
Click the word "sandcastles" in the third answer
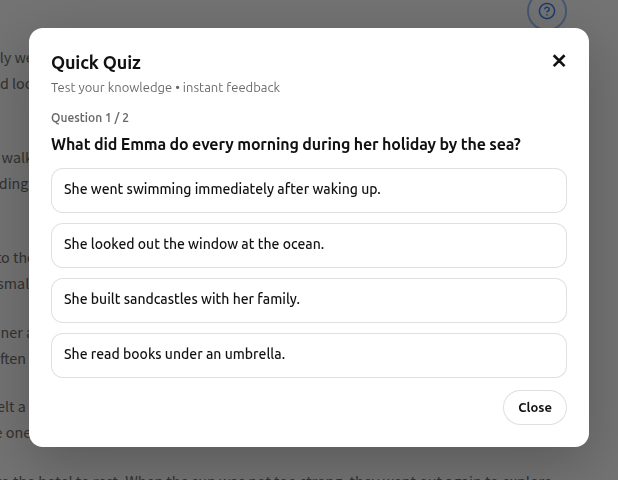[163, 299]
